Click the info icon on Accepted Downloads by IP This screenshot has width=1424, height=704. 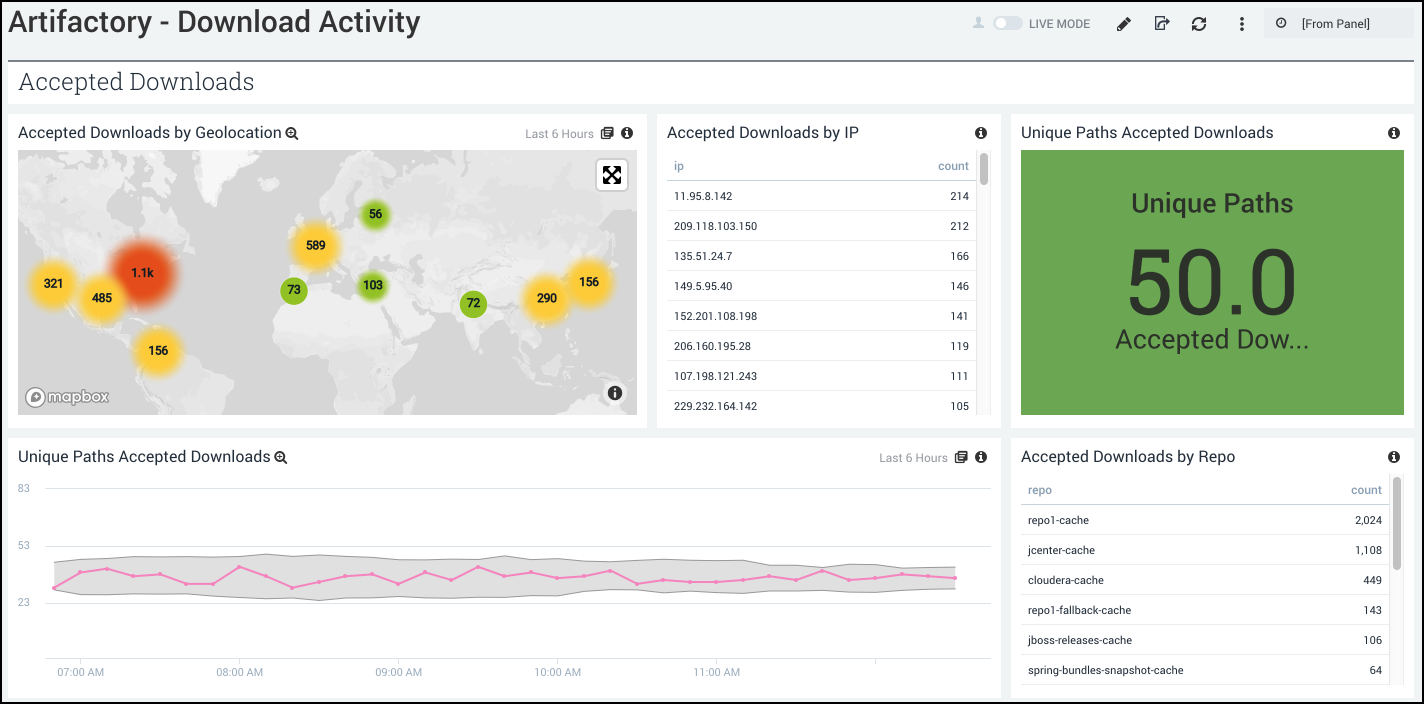tap(980, 133)
